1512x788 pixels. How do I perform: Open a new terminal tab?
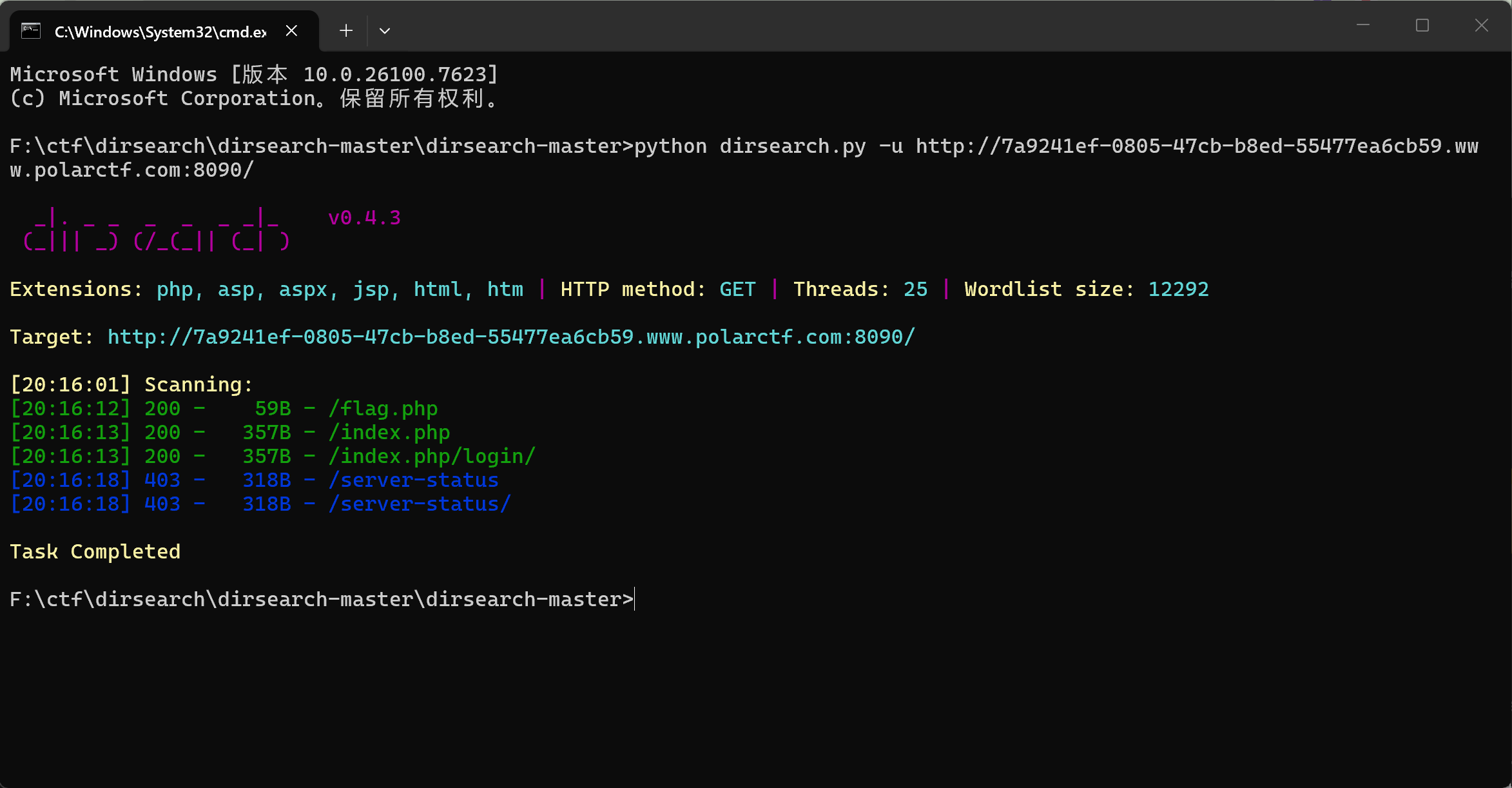pos(346,31)
